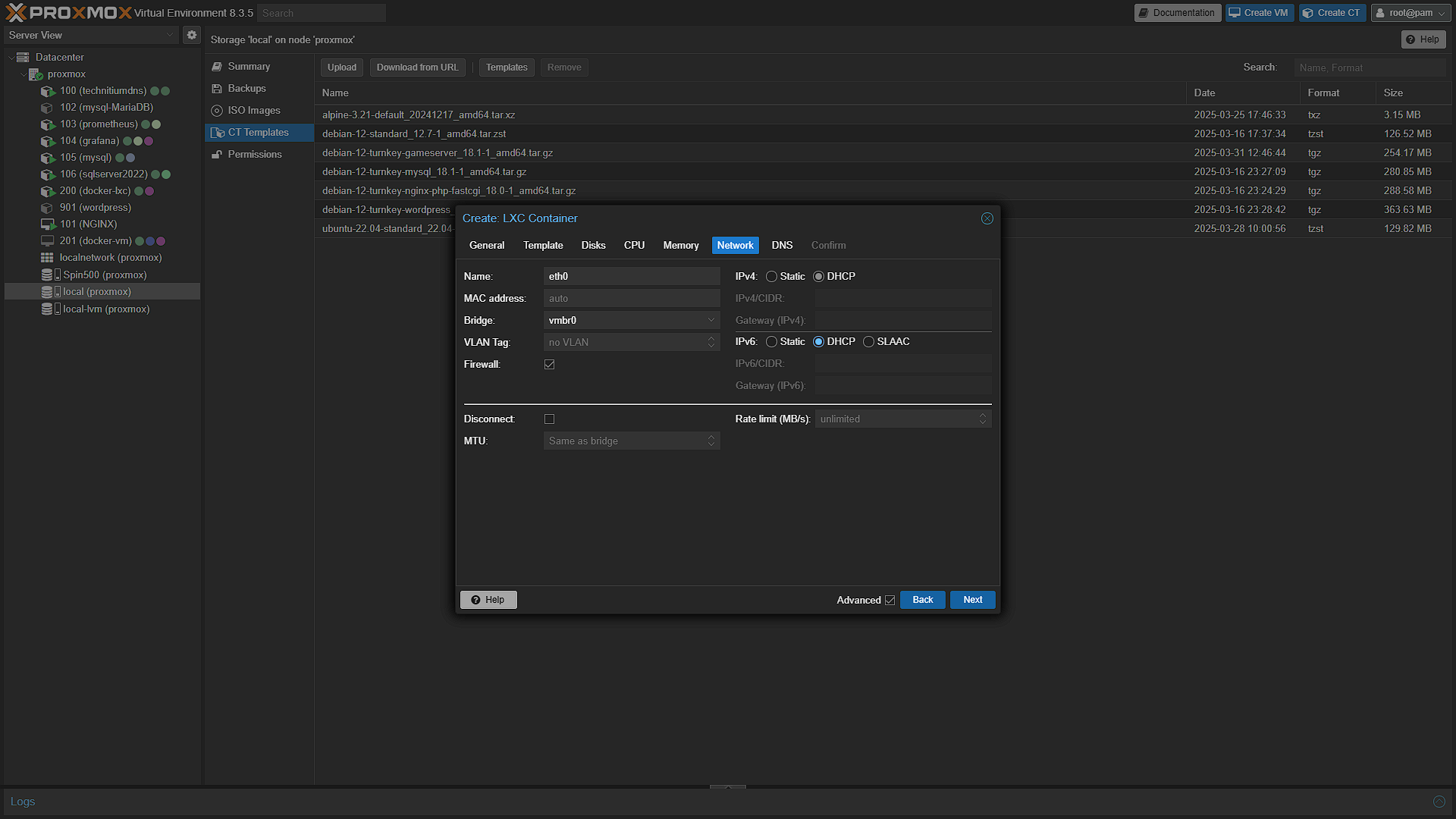Open the root@pam user menu
The image size is (1456, 819).
coord(1410,13)
